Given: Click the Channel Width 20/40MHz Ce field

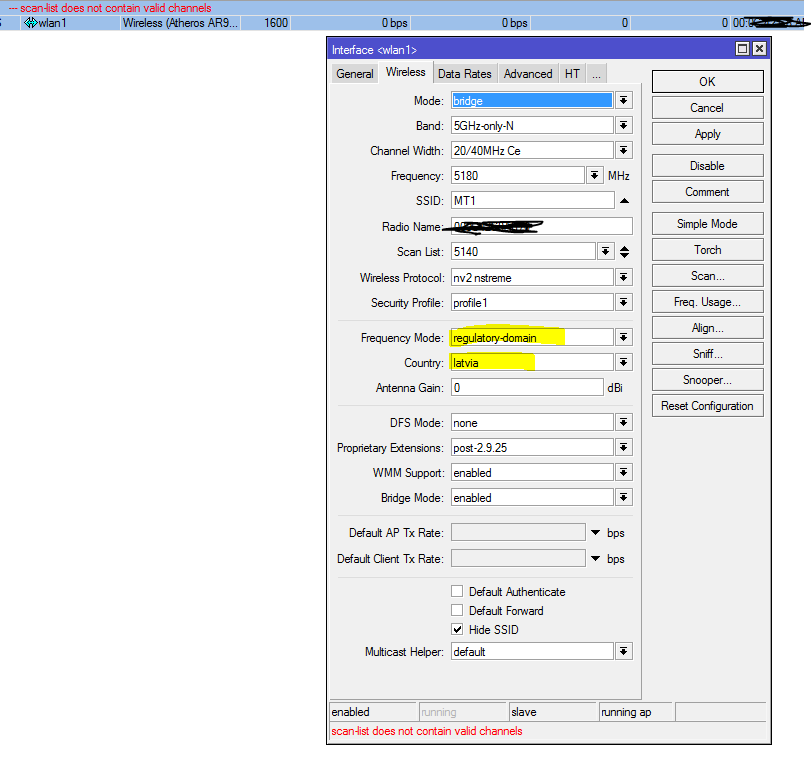Looking at the screenshot, I should 532,150.
